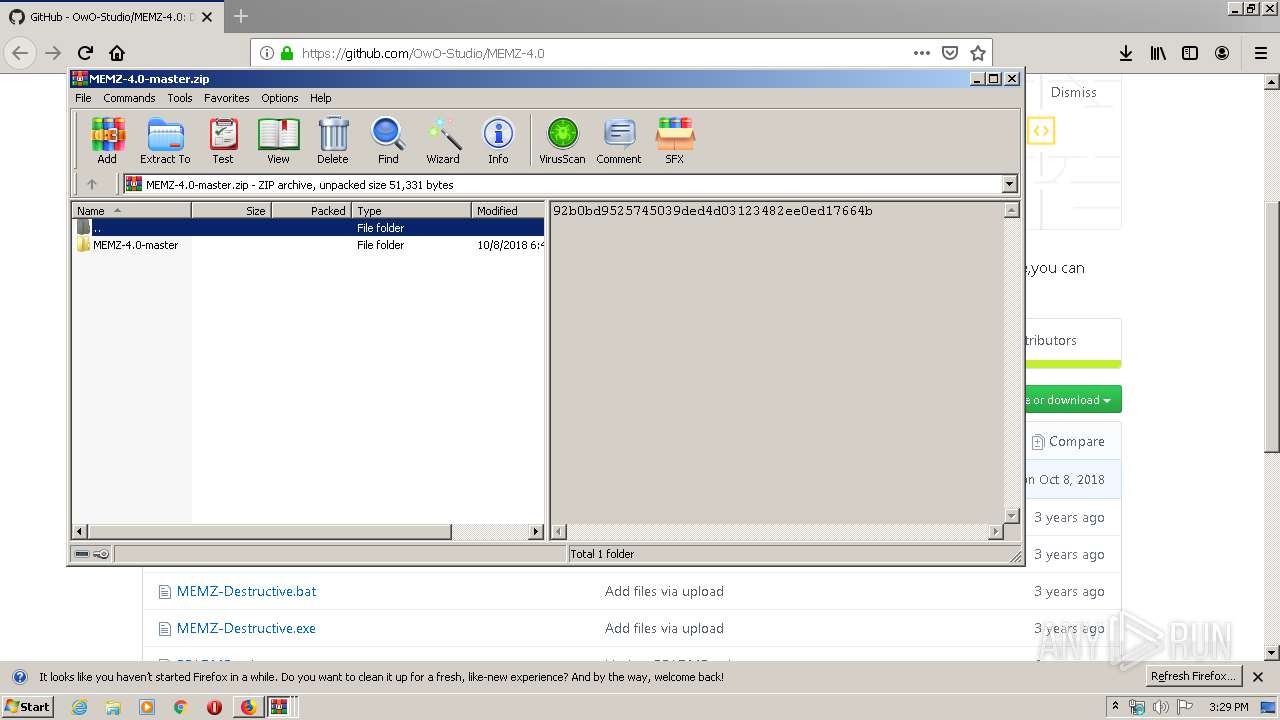Open the Windows Start menu
Viewport: 1280px width, 720px height.
pyautogui.click(x=27, y=707)
